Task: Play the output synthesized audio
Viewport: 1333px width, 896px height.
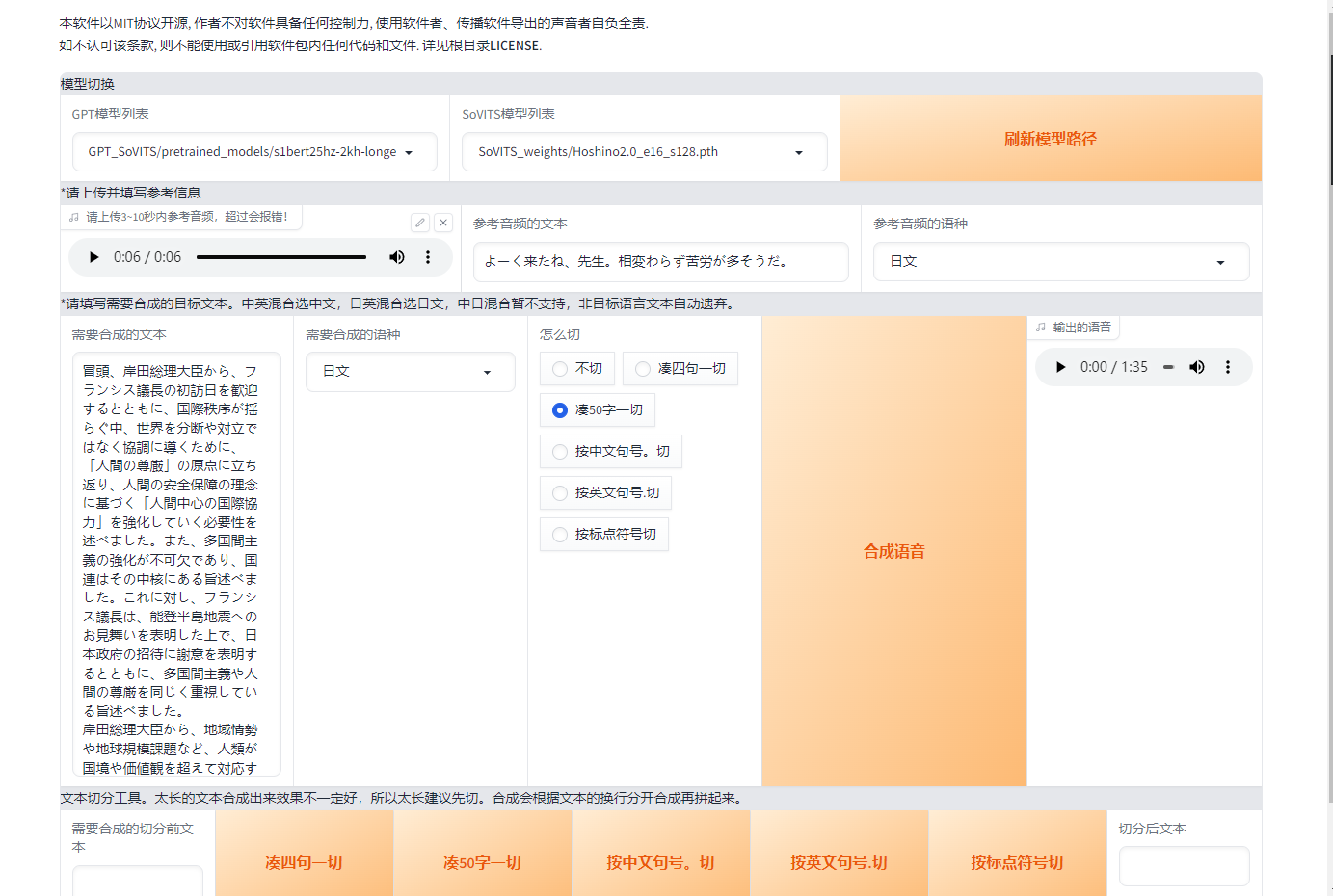Action: (1060, 367)
